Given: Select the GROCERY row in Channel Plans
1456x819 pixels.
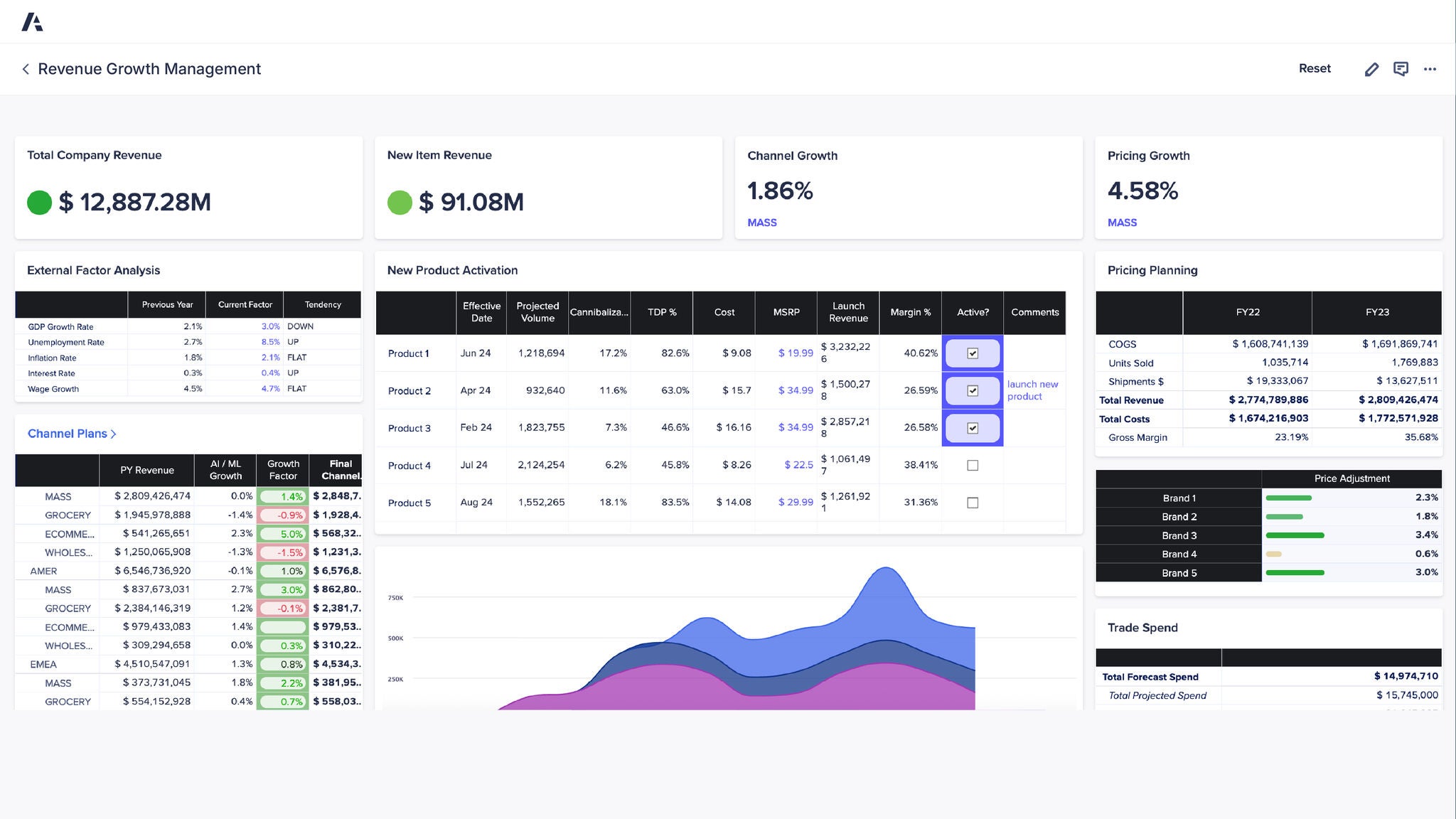Looking at the screenshot, I should tap(69, 515).
